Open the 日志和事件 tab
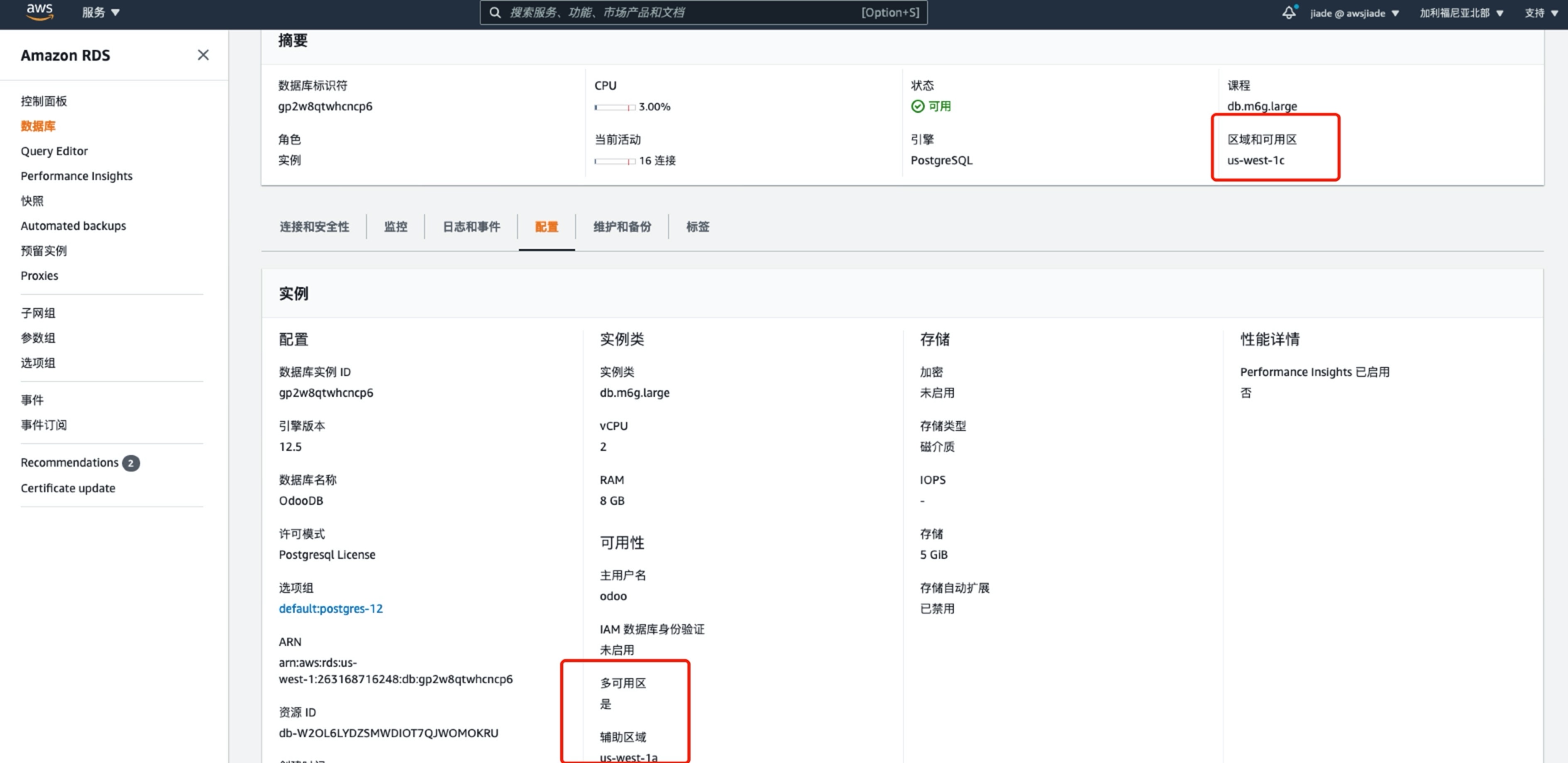Viewport: 1568px width, 763px height. pos(471,227)
